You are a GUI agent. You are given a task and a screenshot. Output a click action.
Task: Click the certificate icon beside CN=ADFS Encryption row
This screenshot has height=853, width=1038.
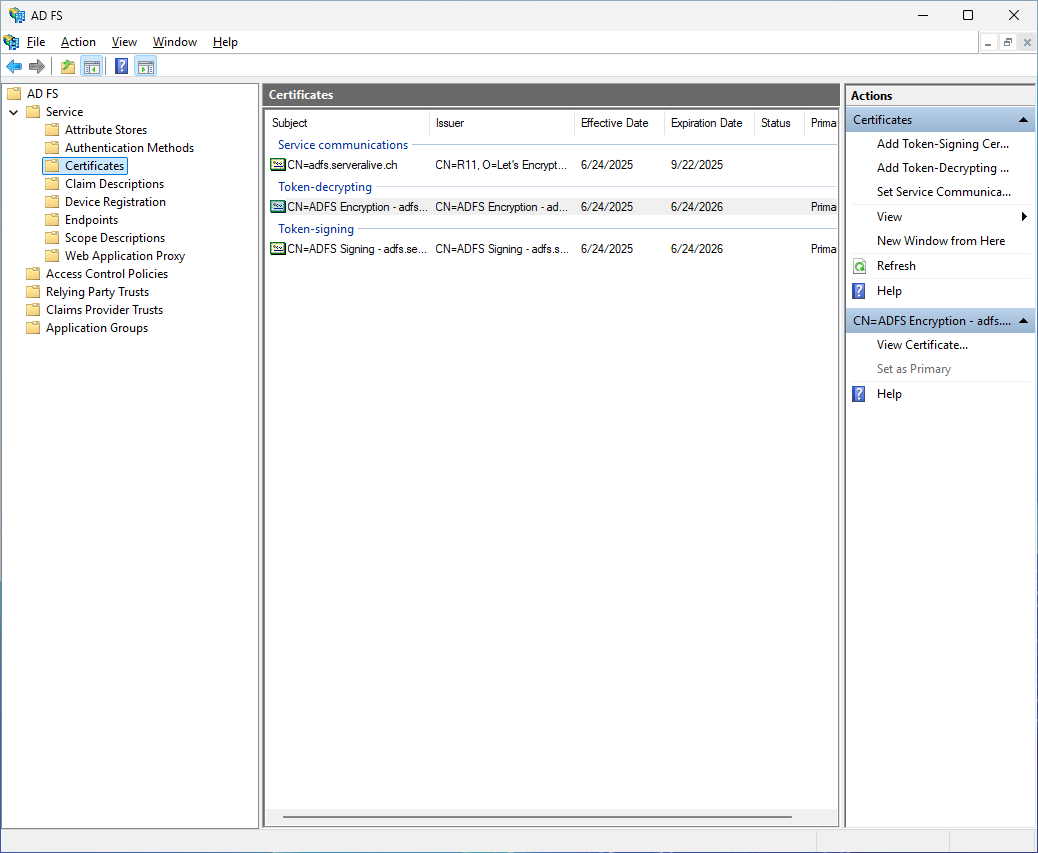click(x=278, y=206)
